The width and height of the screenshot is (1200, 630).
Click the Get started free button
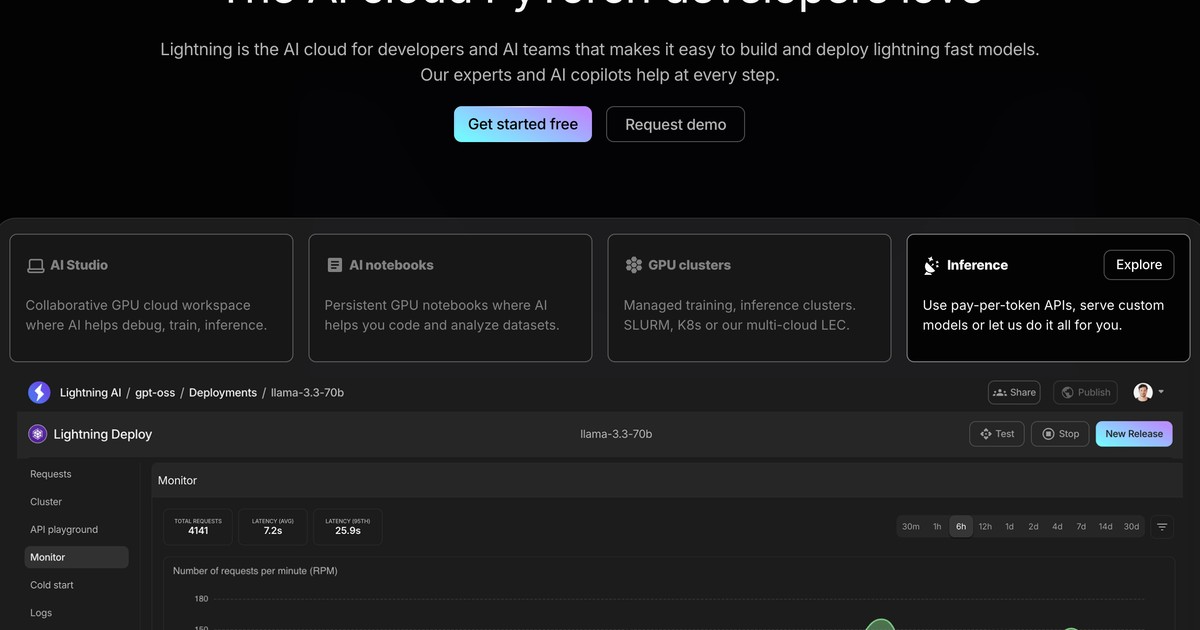click(523, 124)
